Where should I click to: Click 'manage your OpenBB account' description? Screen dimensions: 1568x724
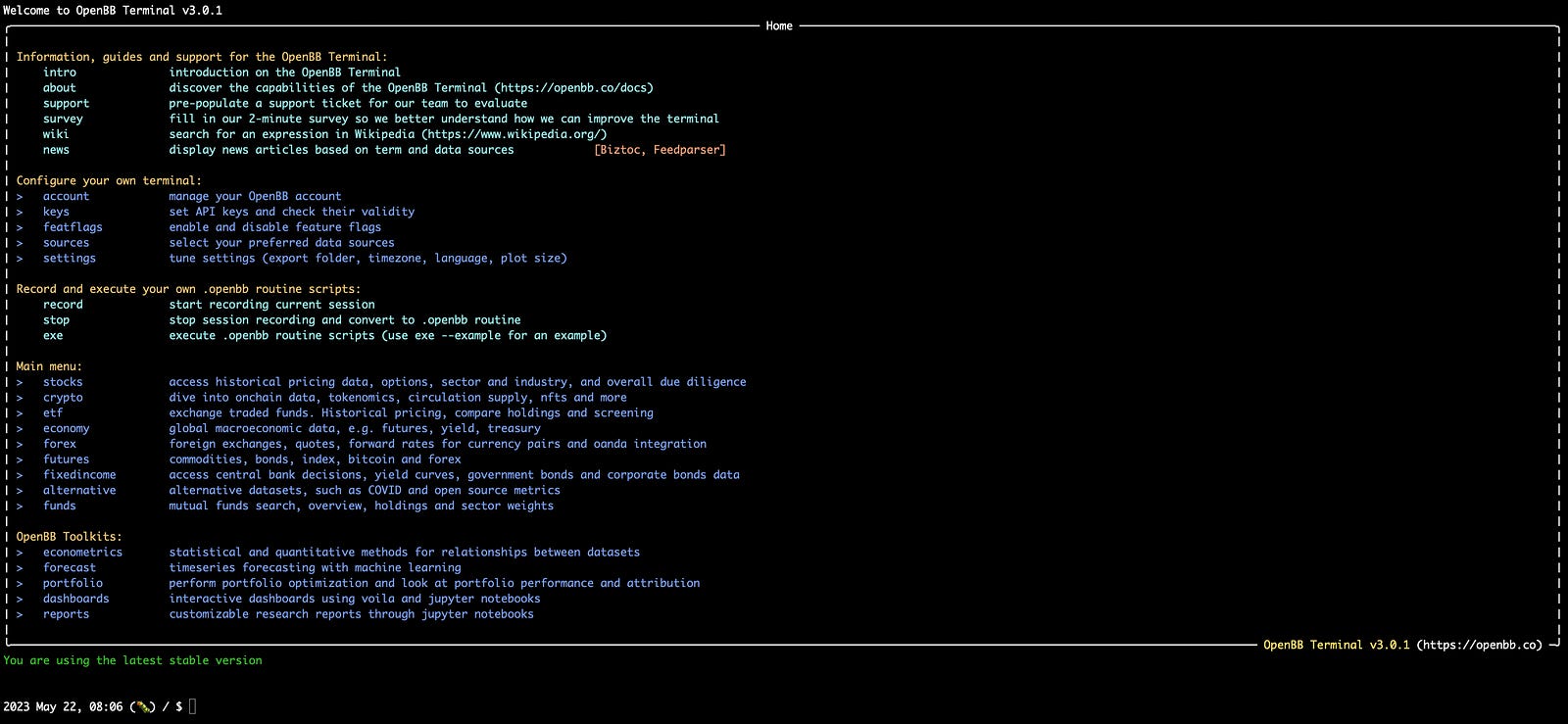click(x=255, y=197)
